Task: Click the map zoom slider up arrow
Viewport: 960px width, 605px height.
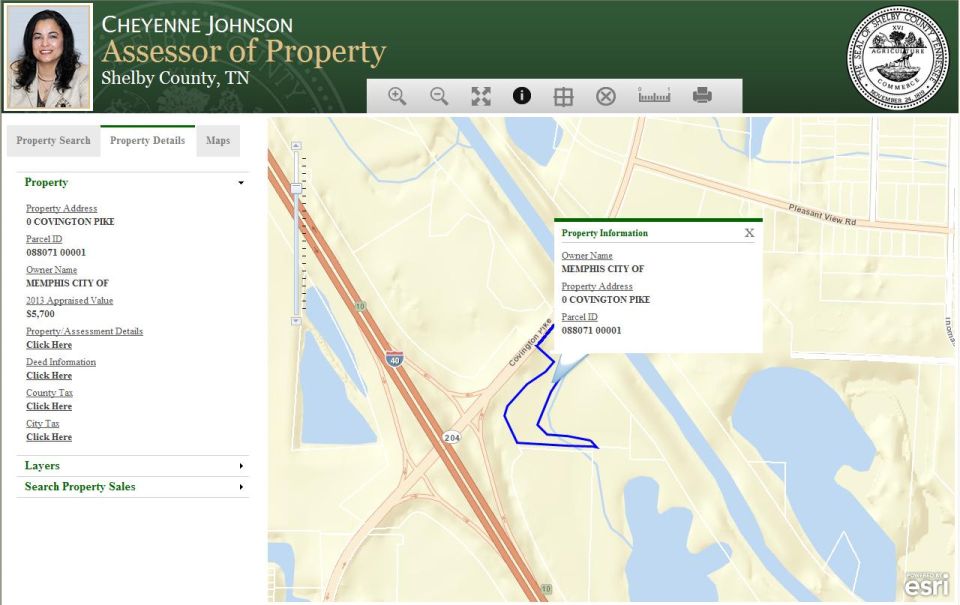Action: point(296,146)
